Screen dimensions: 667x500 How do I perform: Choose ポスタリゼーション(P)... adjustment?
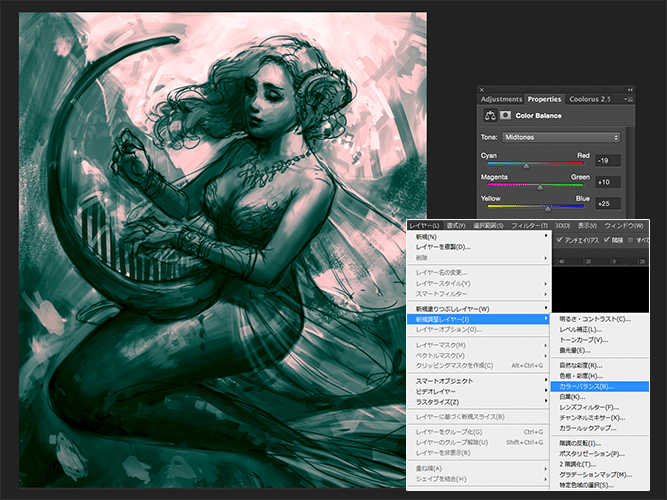pos(600,454)
